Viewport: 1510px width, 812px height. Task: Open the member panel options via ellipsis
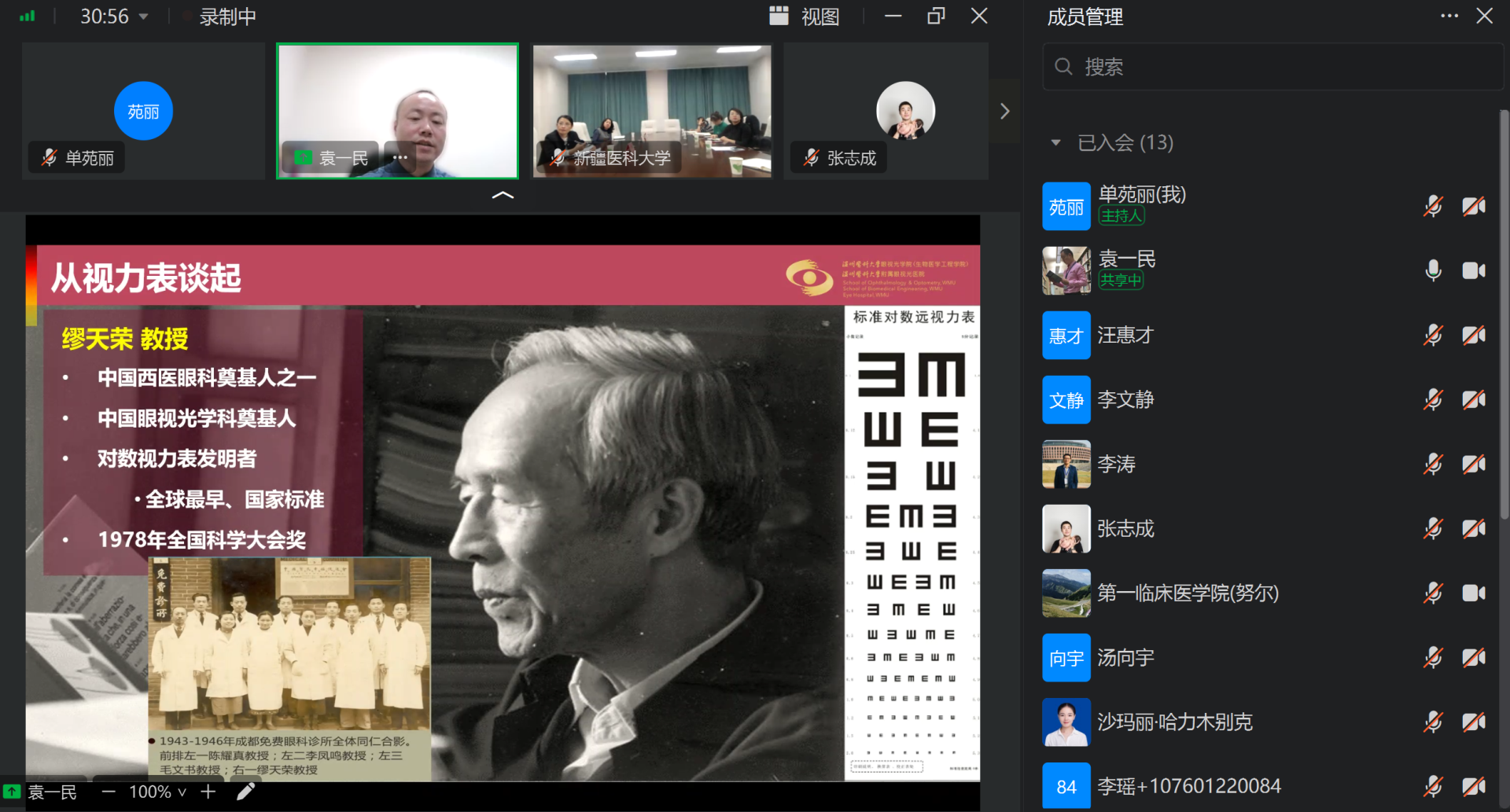pos(1450,16)
